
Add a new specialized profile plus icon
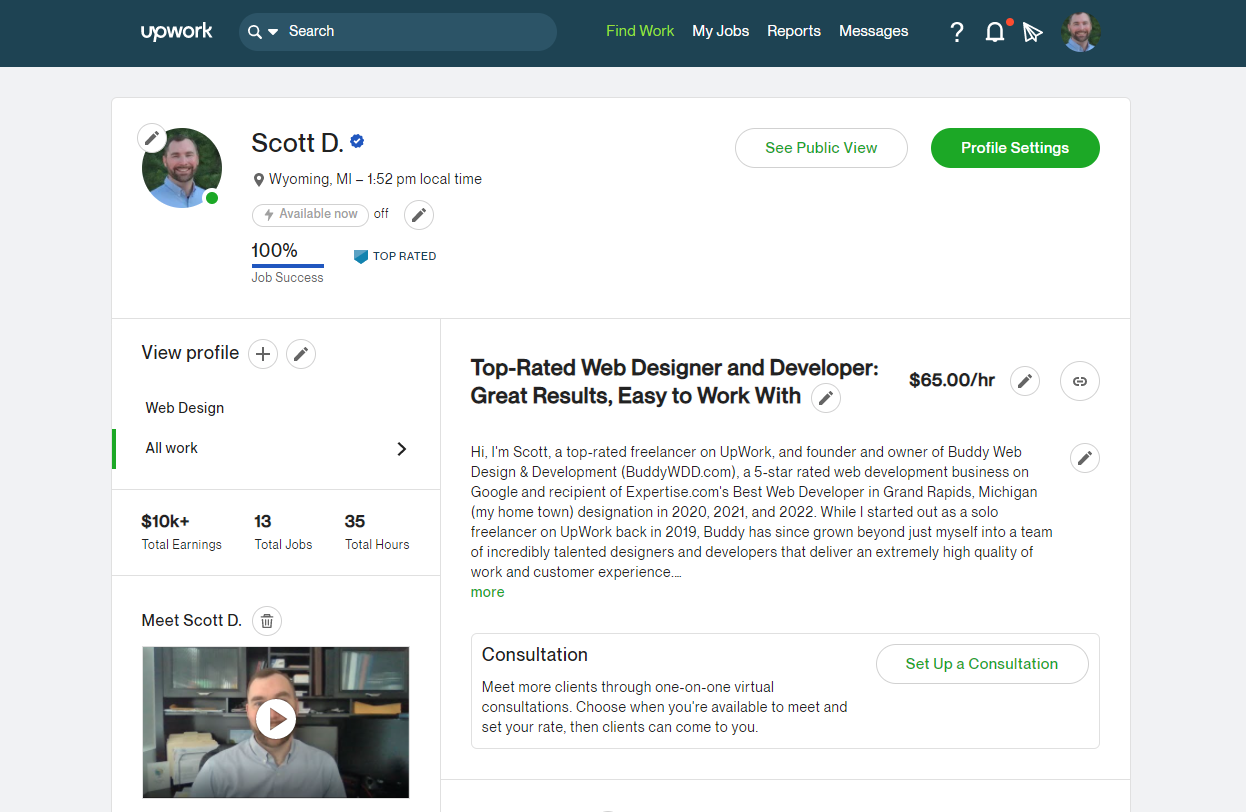click(x=263, y=353)
